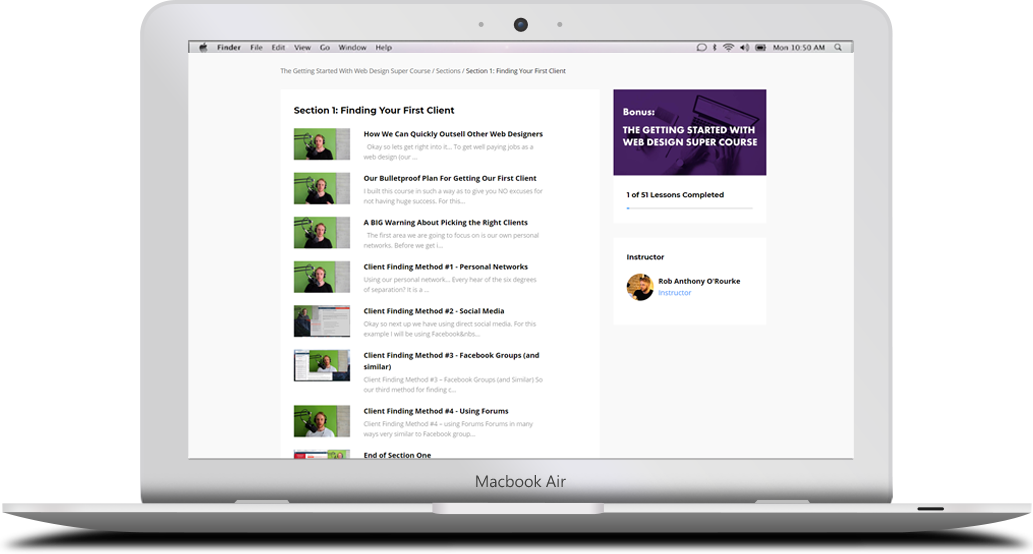Screen dimensions: 1033x554
Task: Open lesson Client Finding Method #3 - Facebook Groups
Action: click(x=451, y=360)
